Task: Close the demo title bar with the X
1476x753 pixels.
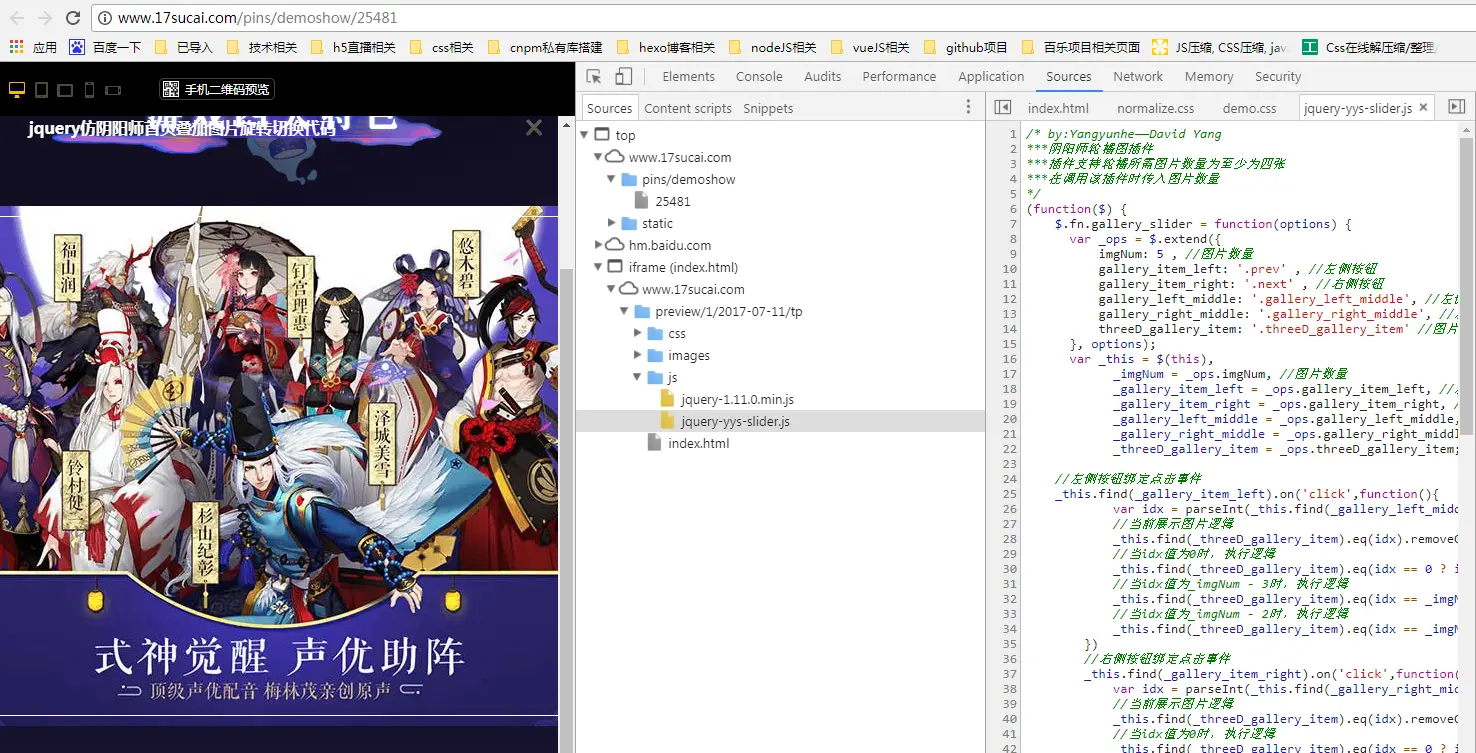Action: 534,127
